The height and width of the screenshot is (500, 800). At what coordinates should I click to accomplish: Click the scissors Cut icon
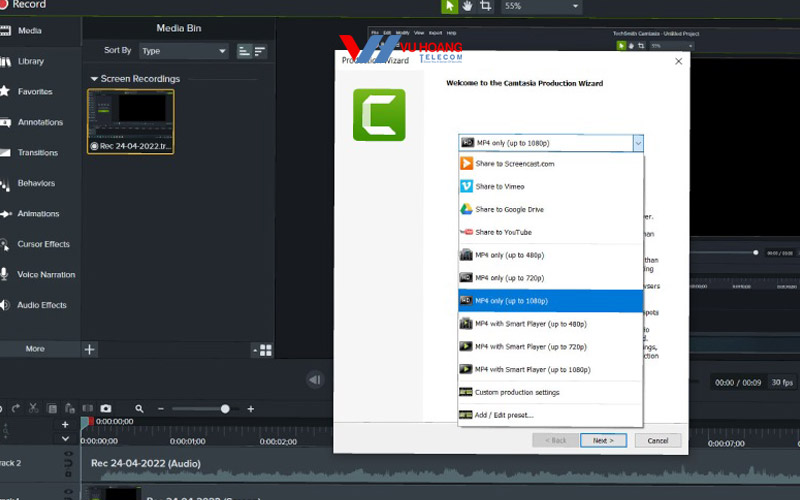pos(34,409)
